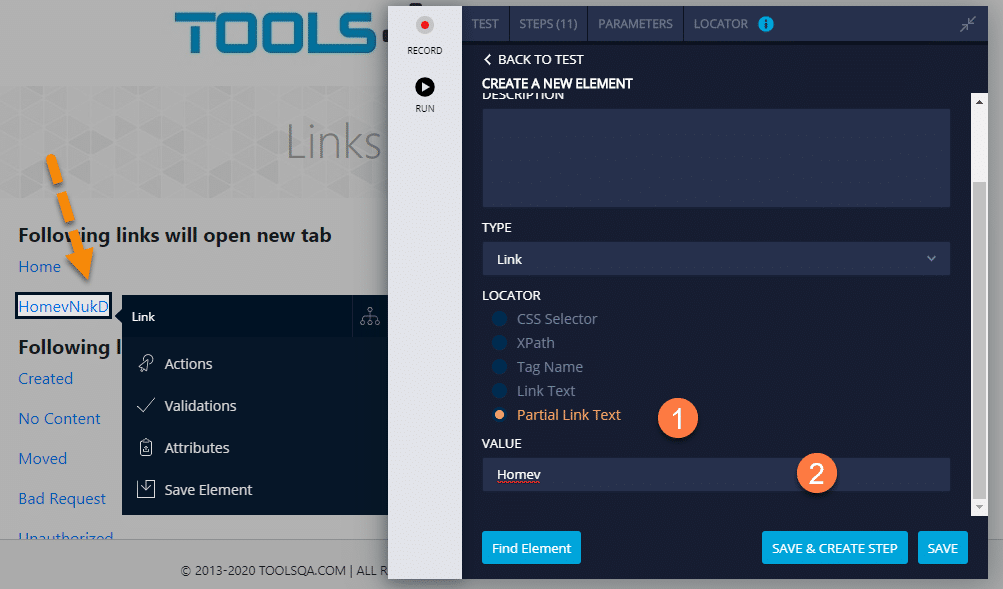Collapse the recorder panel with arrows icon

tap(968, 24)
